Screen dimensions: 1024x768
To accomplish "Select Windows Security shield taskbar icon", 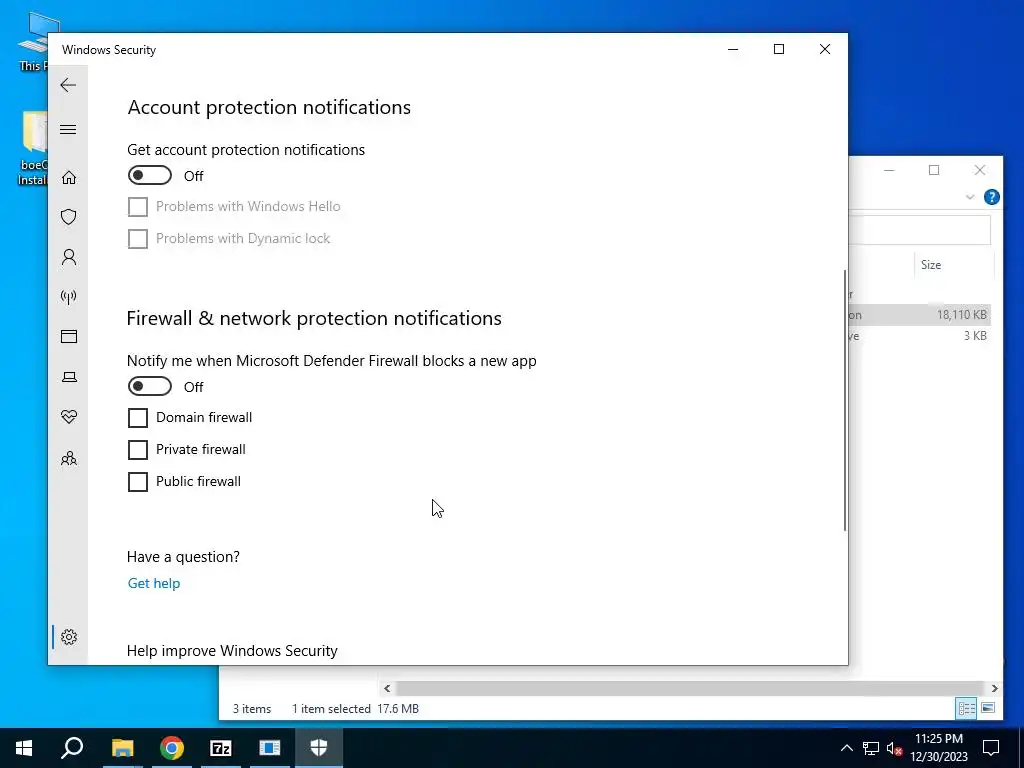I will point(319,748).
